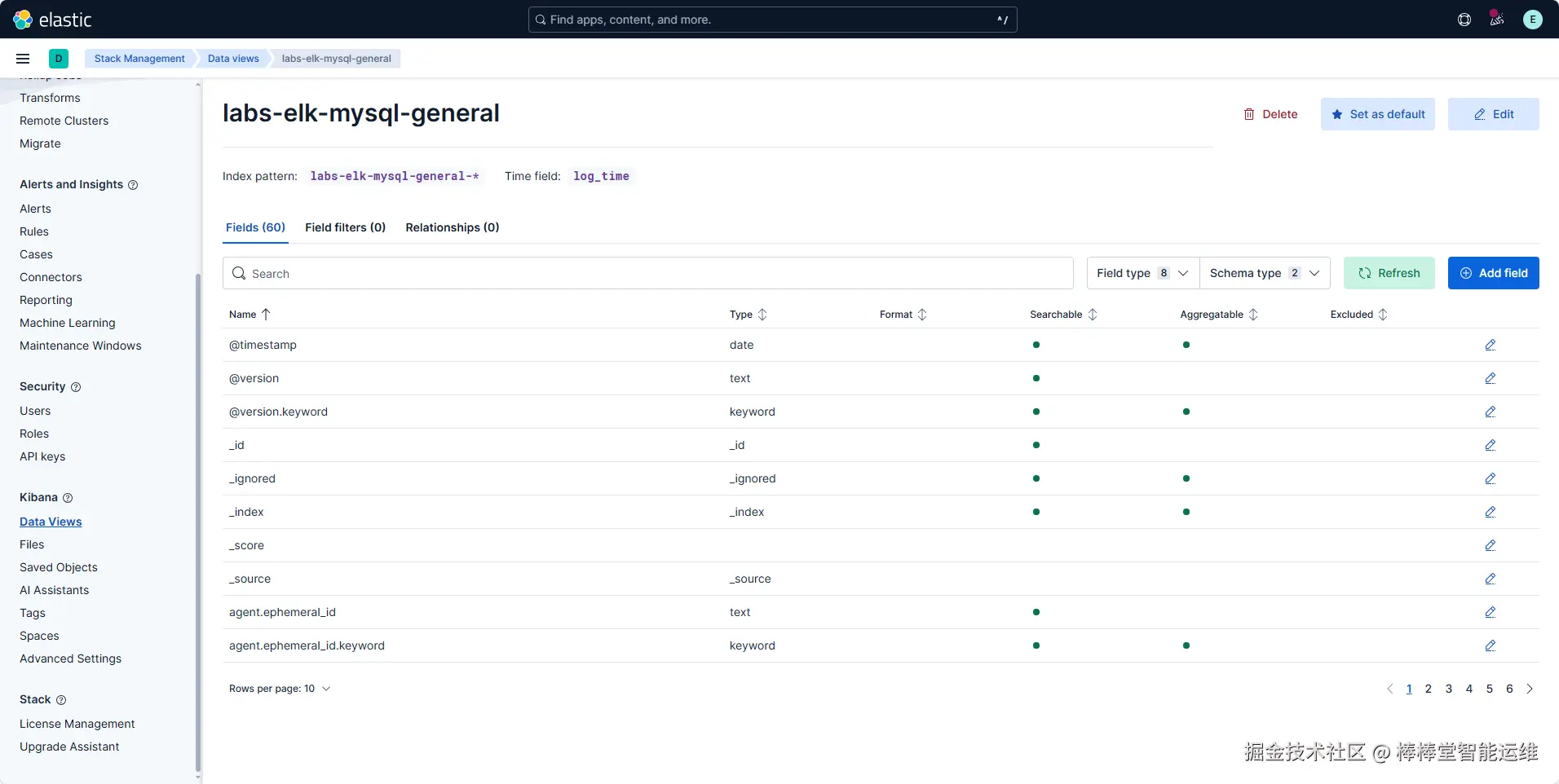Open the newsfeed notifications icon
This screenshot has height=784, width=1559.
pos(1497,19)
